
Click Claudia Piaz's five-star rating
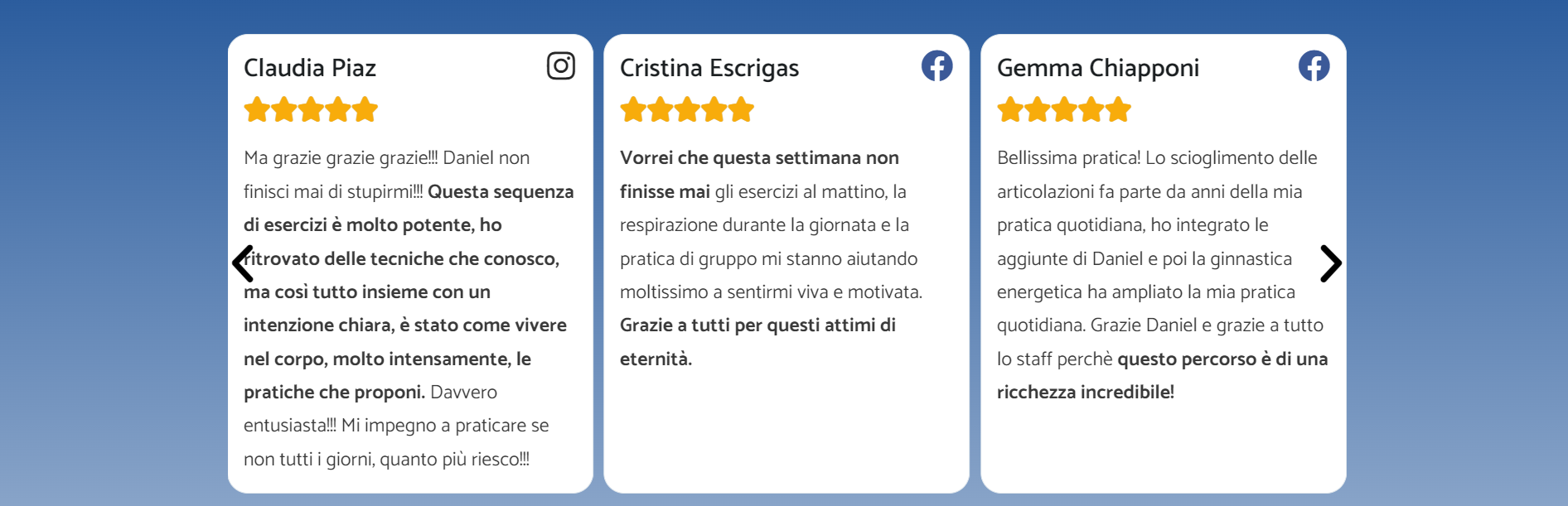pos(311,109)
